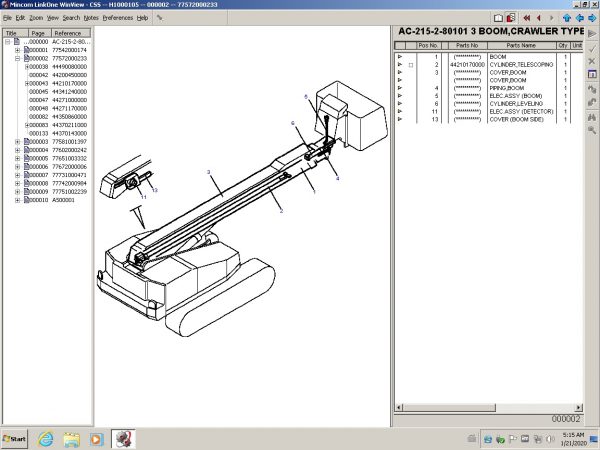Viewport: 600px width, 450px height.
Task: Expand the 000003 77581001397 tree node
Action: point(17,142)
